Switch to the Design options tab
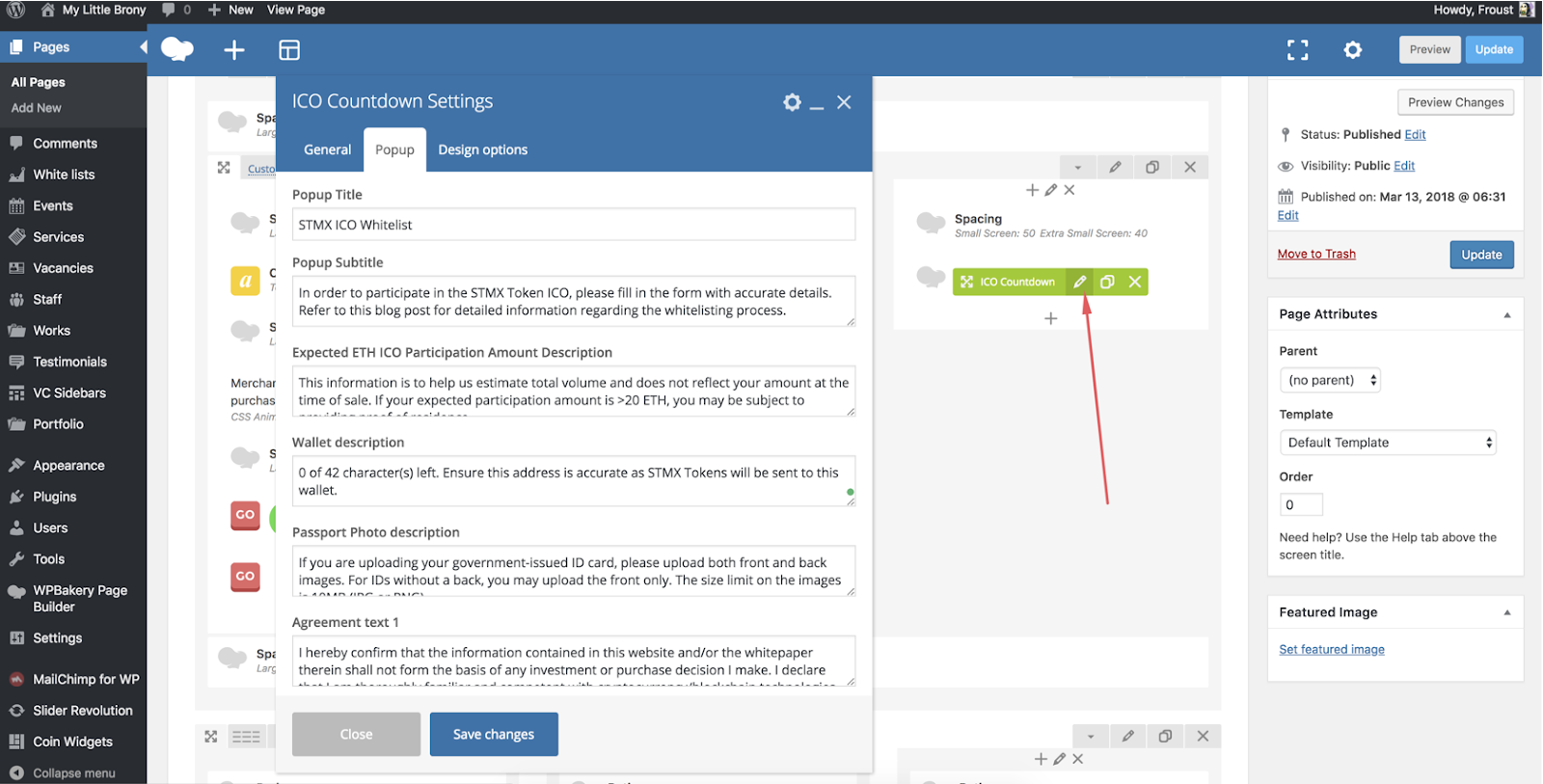The width and height of the screenshot is (1543, 784). tap(482, 149)
